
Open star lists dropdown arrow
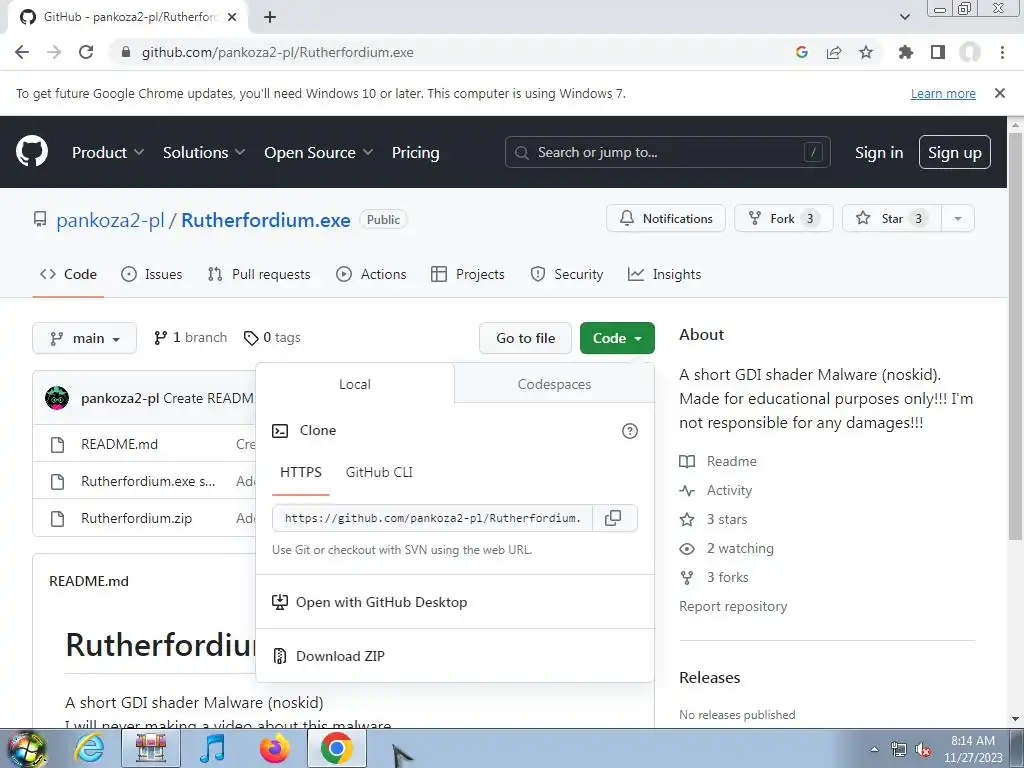[957, 219]
